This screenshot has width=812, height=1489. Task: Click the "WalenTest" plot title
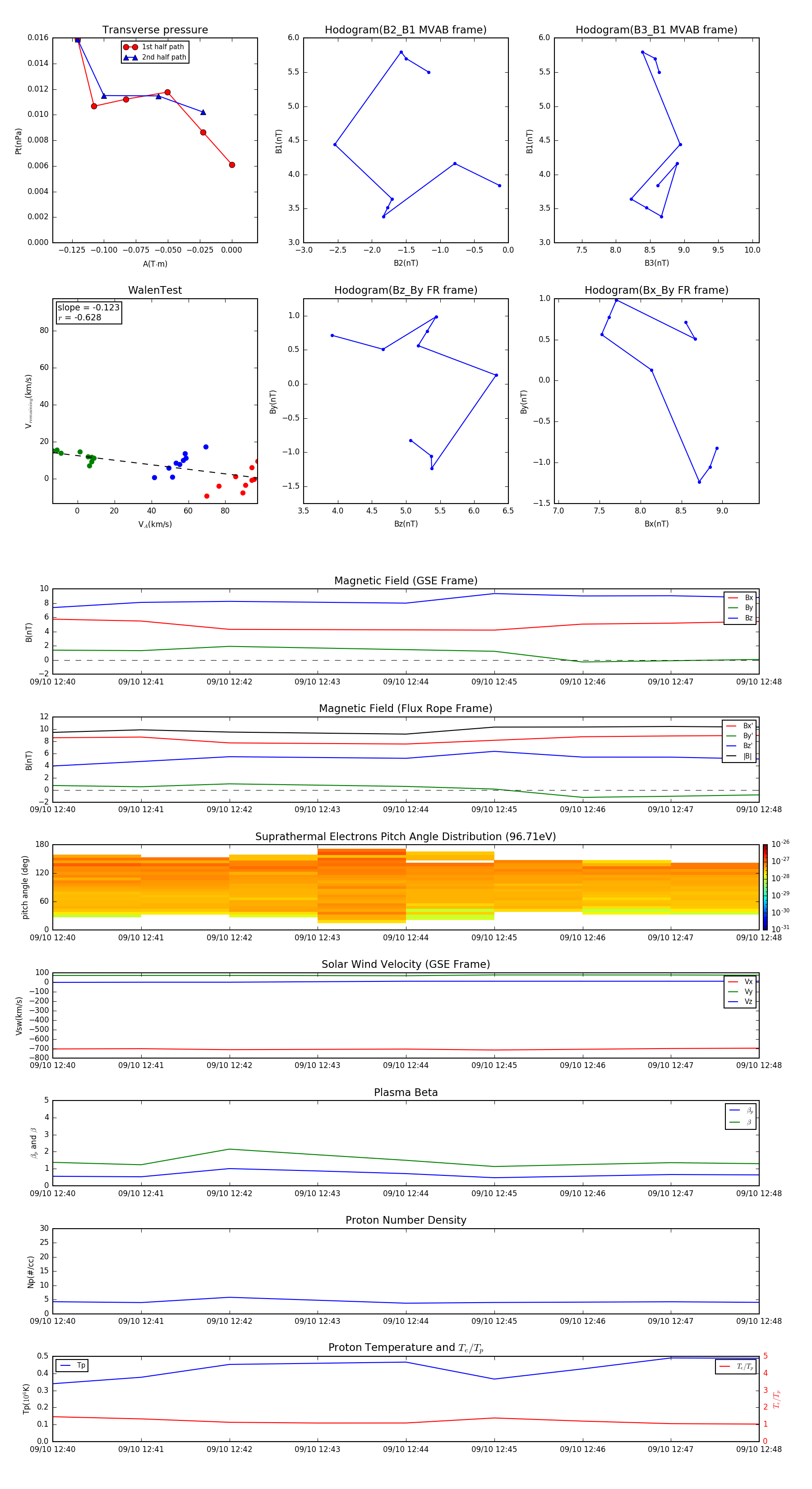(x=155, y=290)
